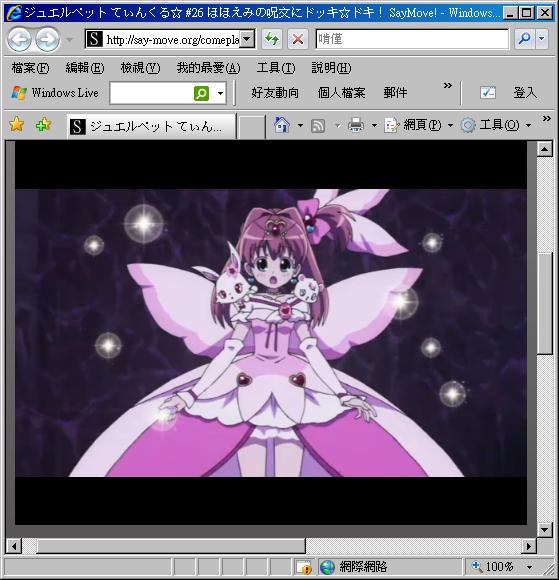Expand the 網頁(P) page menu dropdown
Viewport: 559px width, 580px height.
click(x=450, y=125)
